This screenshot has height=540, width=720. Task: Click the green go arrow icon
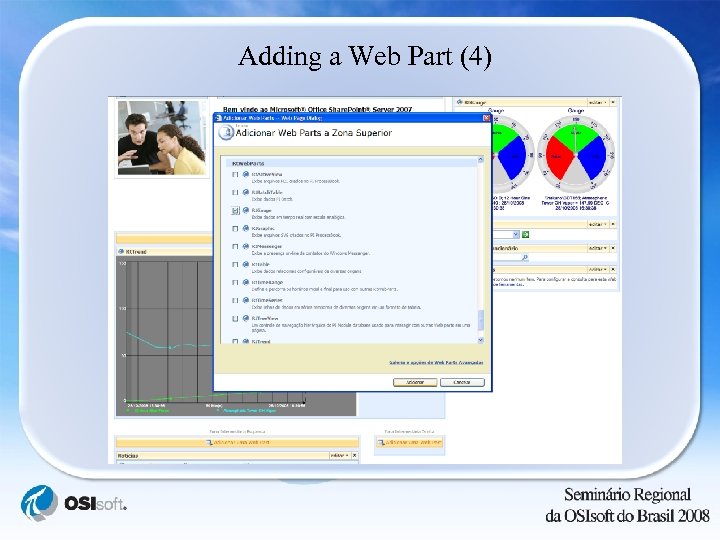[x=525, y=235]
